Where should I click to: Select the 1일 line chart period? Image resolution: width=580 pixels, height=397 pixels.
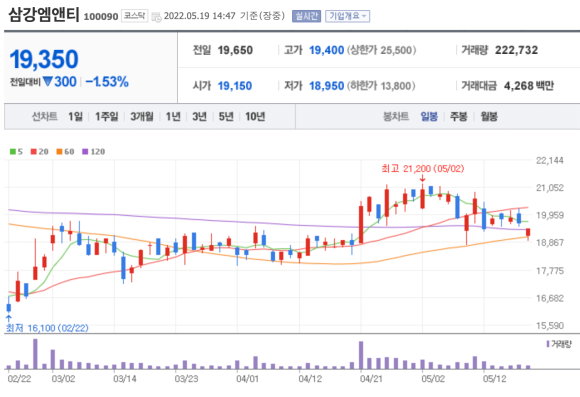(x=75, y=117)
